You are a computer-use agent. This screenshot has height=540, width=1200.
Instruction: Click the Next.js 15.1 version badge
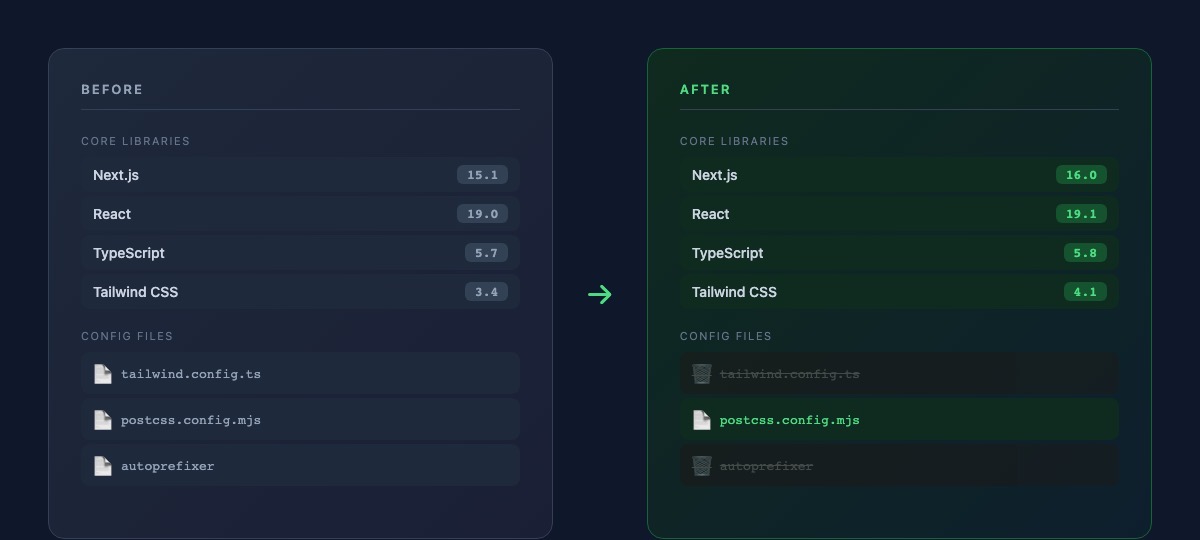(x=482, y=175)
